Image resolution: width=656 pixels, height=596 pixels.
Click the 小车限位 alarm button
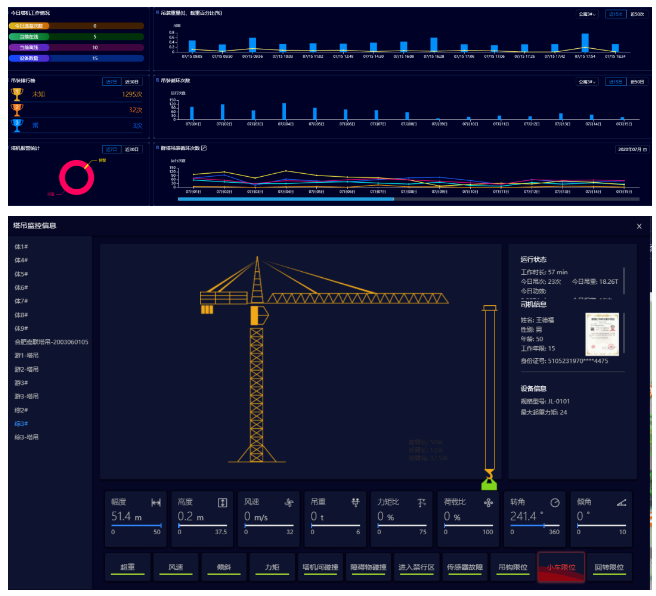[x=560, y=567]
